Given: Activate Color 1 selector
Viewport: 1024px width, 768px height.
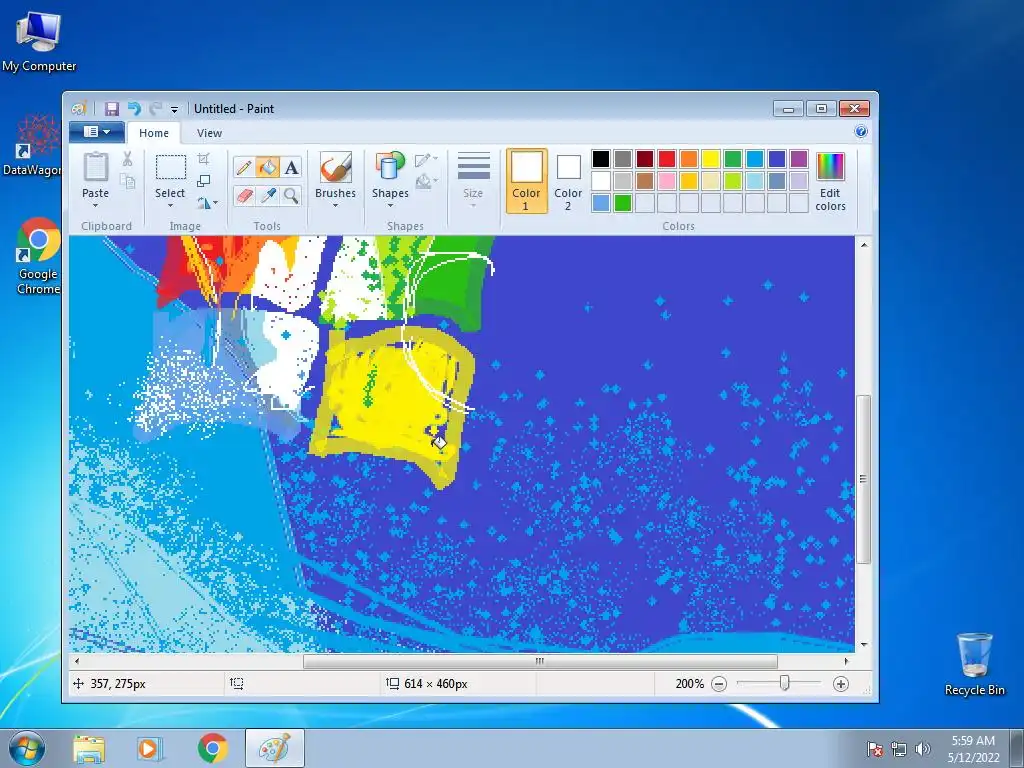Looking at the screenshot, I should pos(526,181).
